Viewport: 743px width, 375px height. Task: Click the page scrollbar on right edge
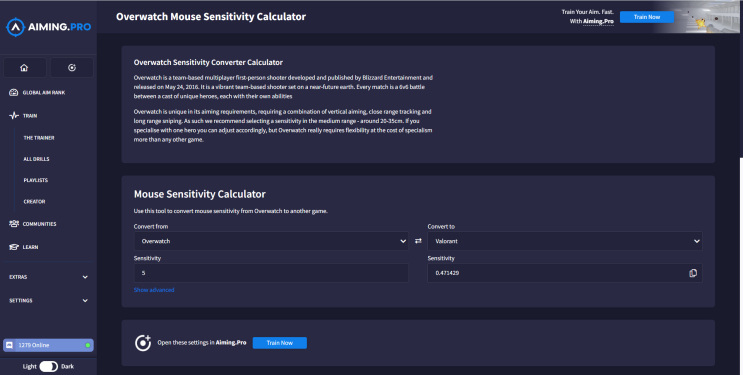click(741, 265)
